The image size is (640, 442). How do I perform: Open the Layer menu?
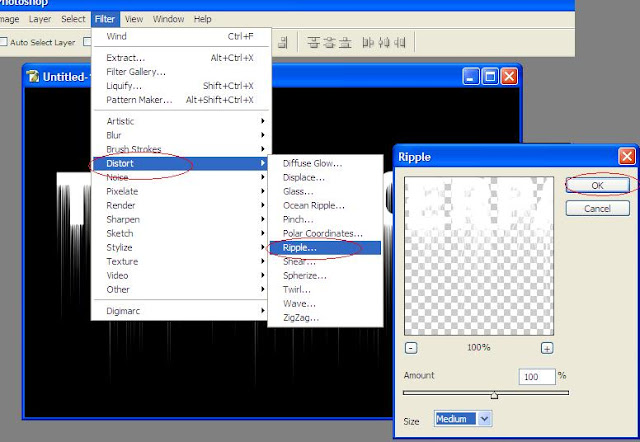(40, 19)
